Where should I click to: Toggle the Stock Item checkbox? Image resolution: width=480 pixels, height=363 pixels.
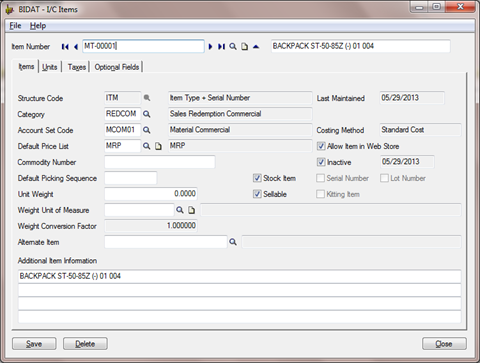pyautogui.click(x=257, y=178)
